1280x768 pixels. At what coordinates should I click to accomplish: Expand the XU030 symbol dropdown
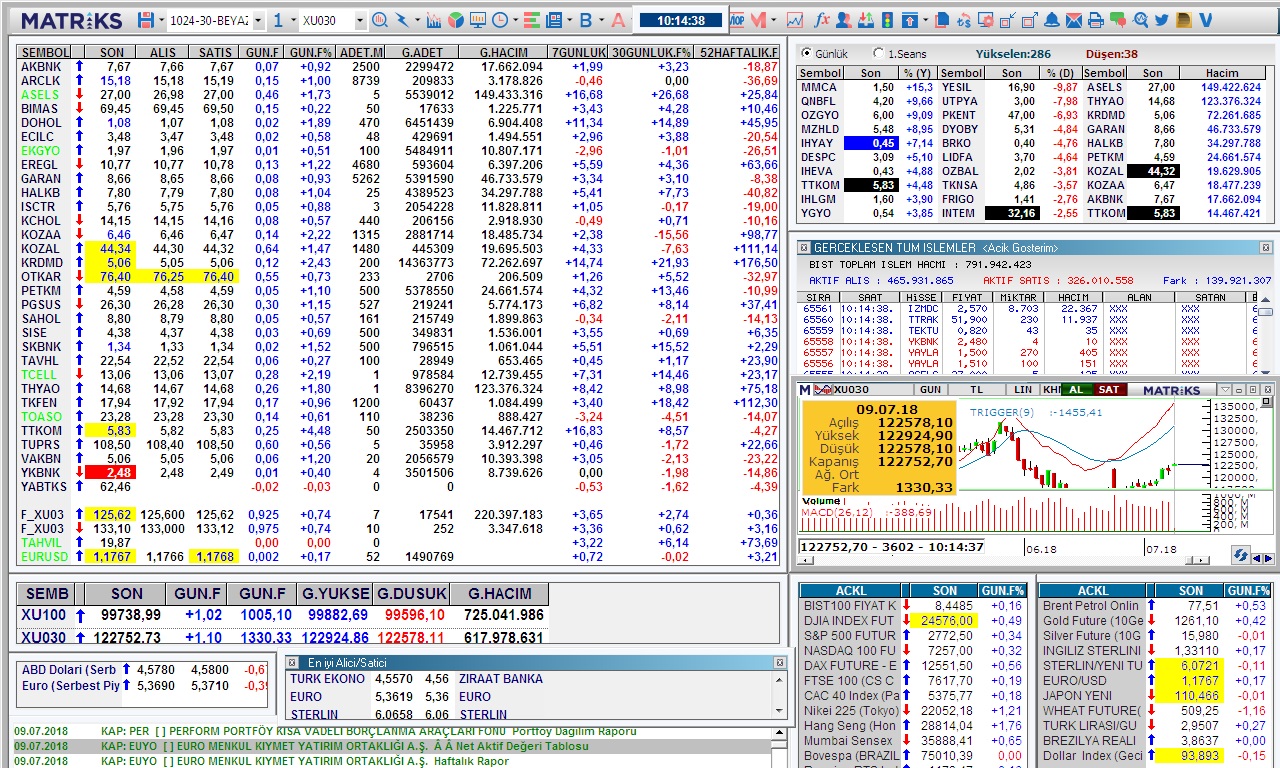360,21
